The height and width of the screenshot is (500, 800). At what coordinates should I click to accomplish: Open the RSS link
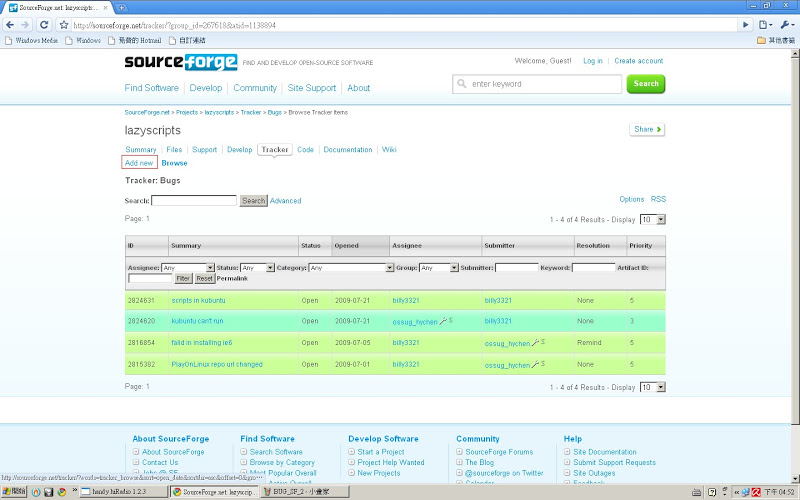pos(658,199)
